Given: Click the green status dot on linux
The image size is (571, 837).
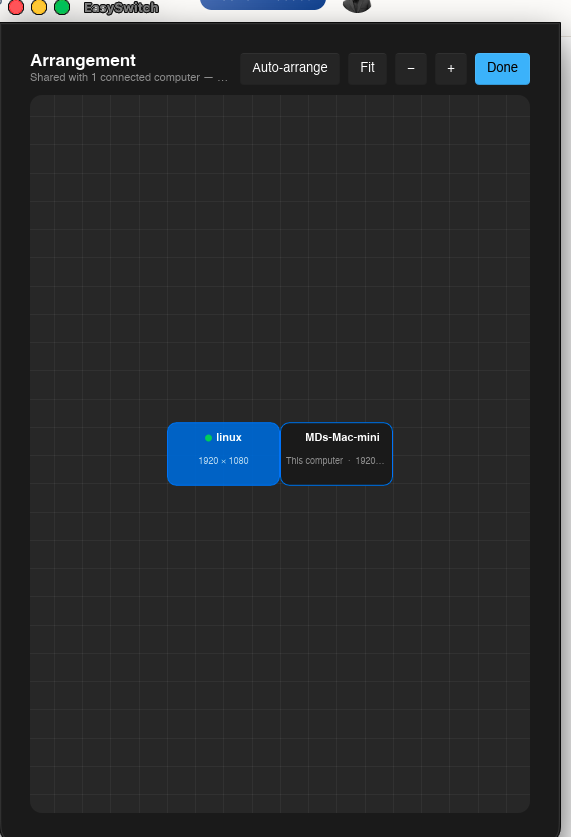Looking at the screenshot, I should [208, 438].
